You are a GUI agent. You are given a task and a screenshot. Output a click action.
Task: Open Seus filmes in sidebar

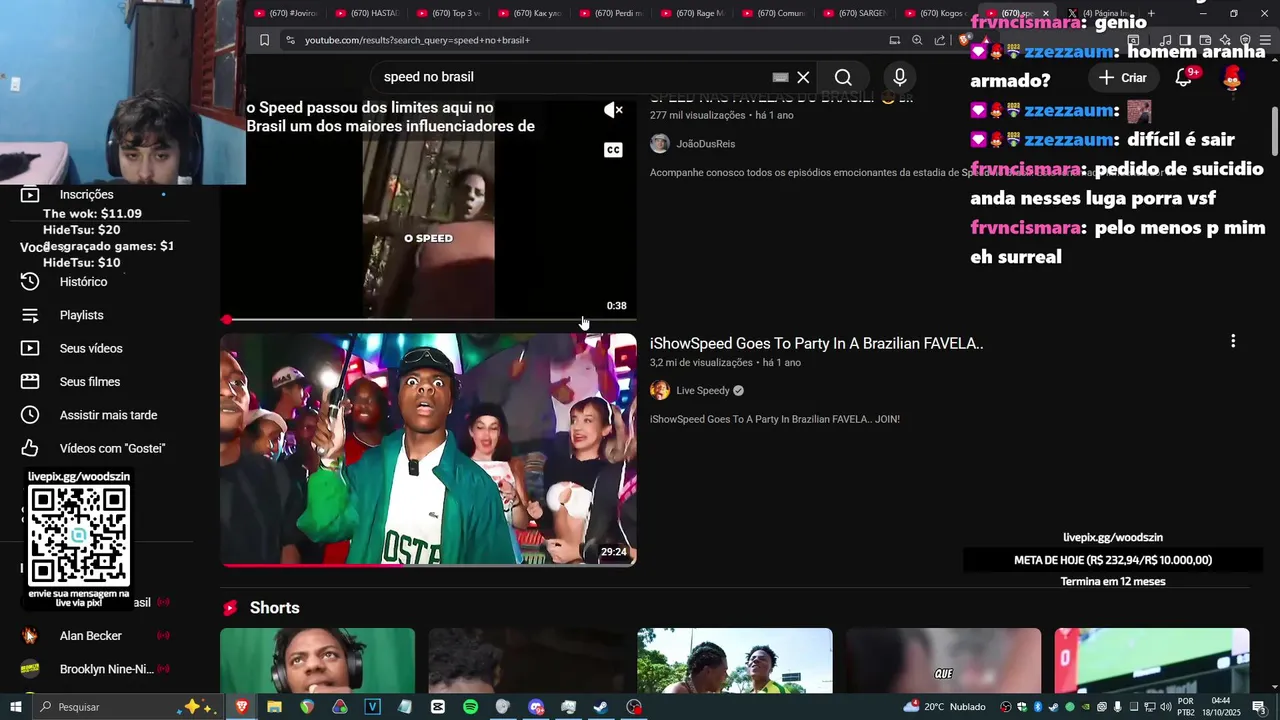coord(90,382)
